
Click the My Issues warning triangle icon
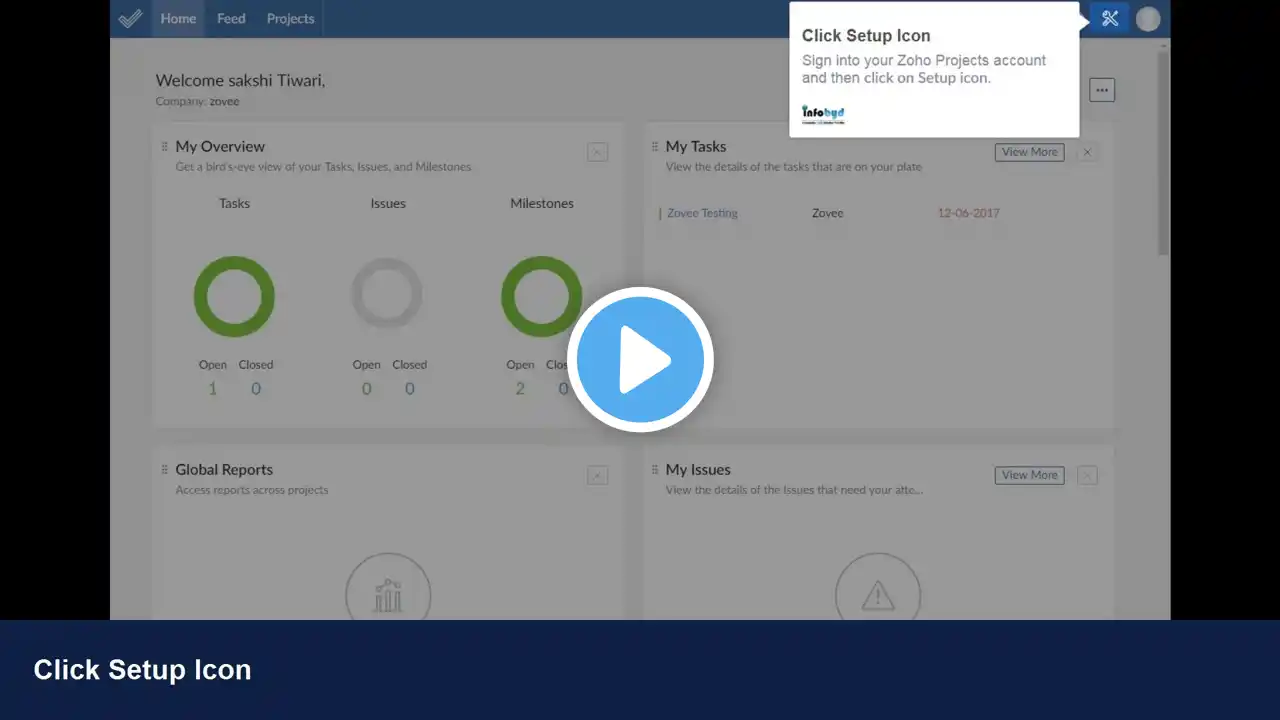[x=878, y=595]
